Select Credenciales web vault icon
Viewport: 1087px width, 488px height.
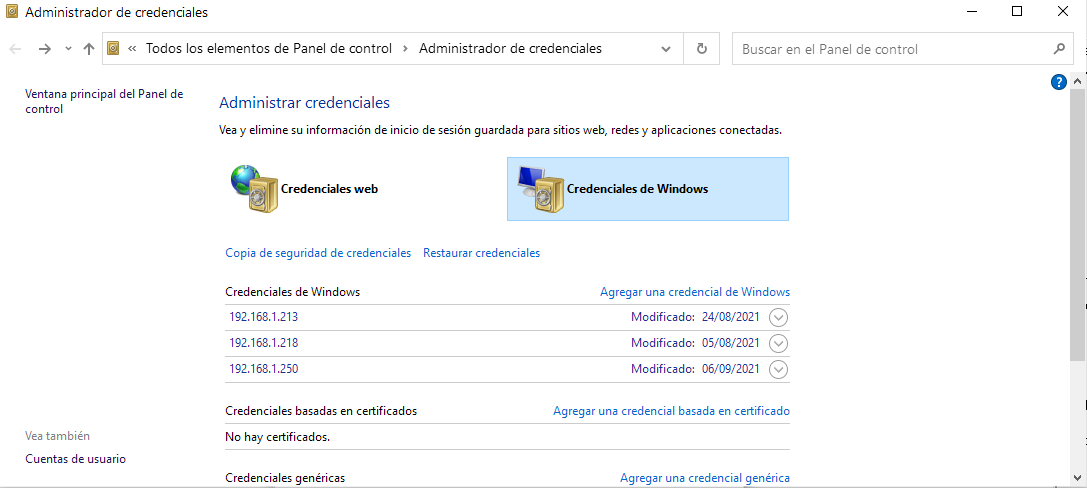click(x=253, y=189)
